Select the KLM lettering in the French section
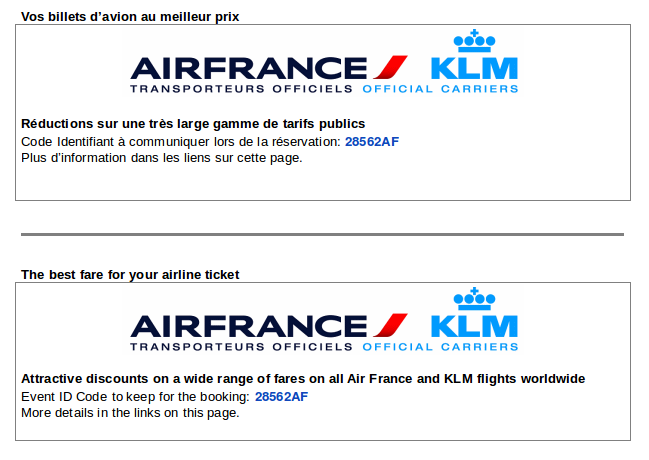The image size is (649, 460). click(474, 68)
